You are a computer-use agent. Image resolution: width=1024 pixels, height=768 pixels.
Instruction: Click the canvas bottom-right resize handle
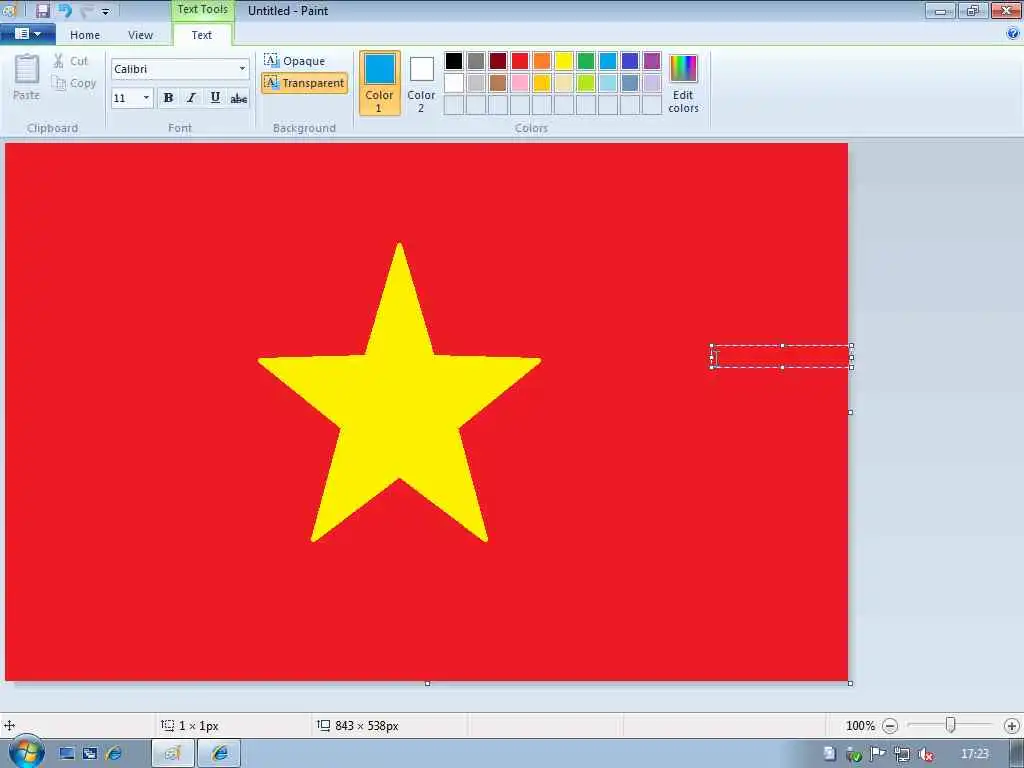(x=850, y=683)
